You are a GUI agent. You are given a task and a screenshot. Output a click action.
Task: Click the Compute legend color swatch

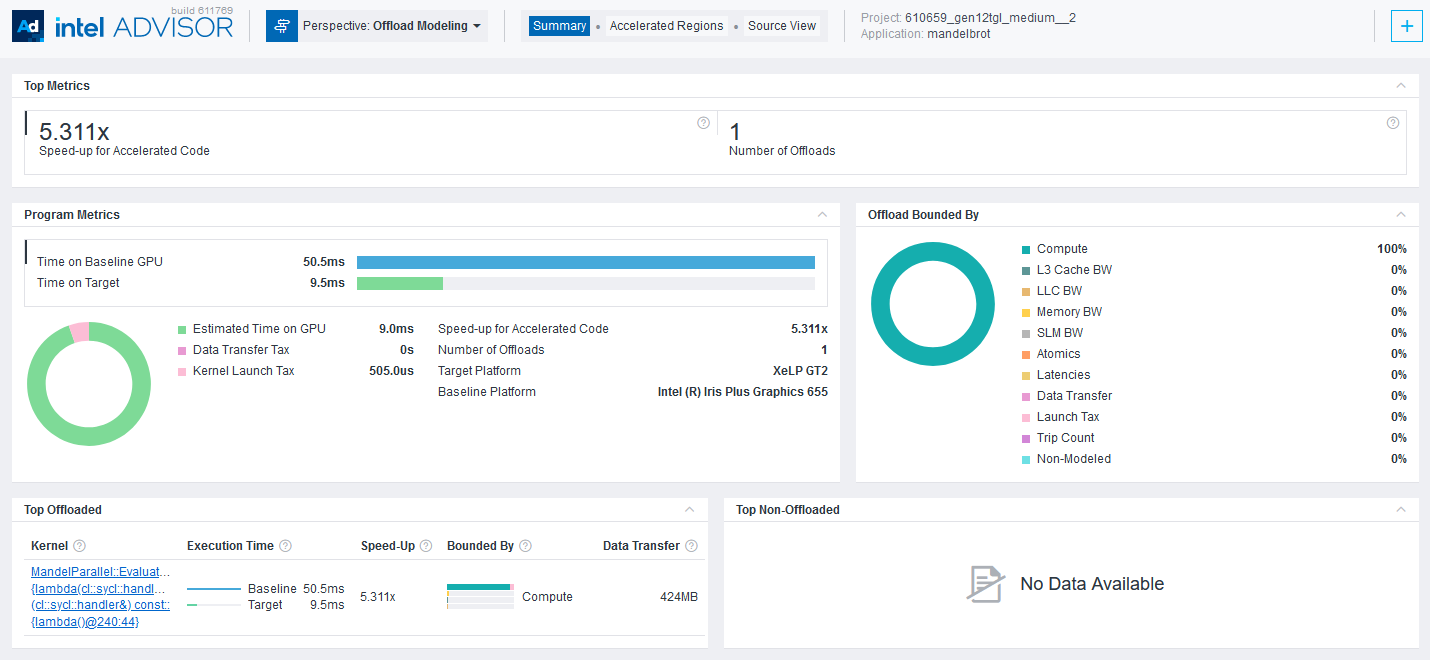1026,249
